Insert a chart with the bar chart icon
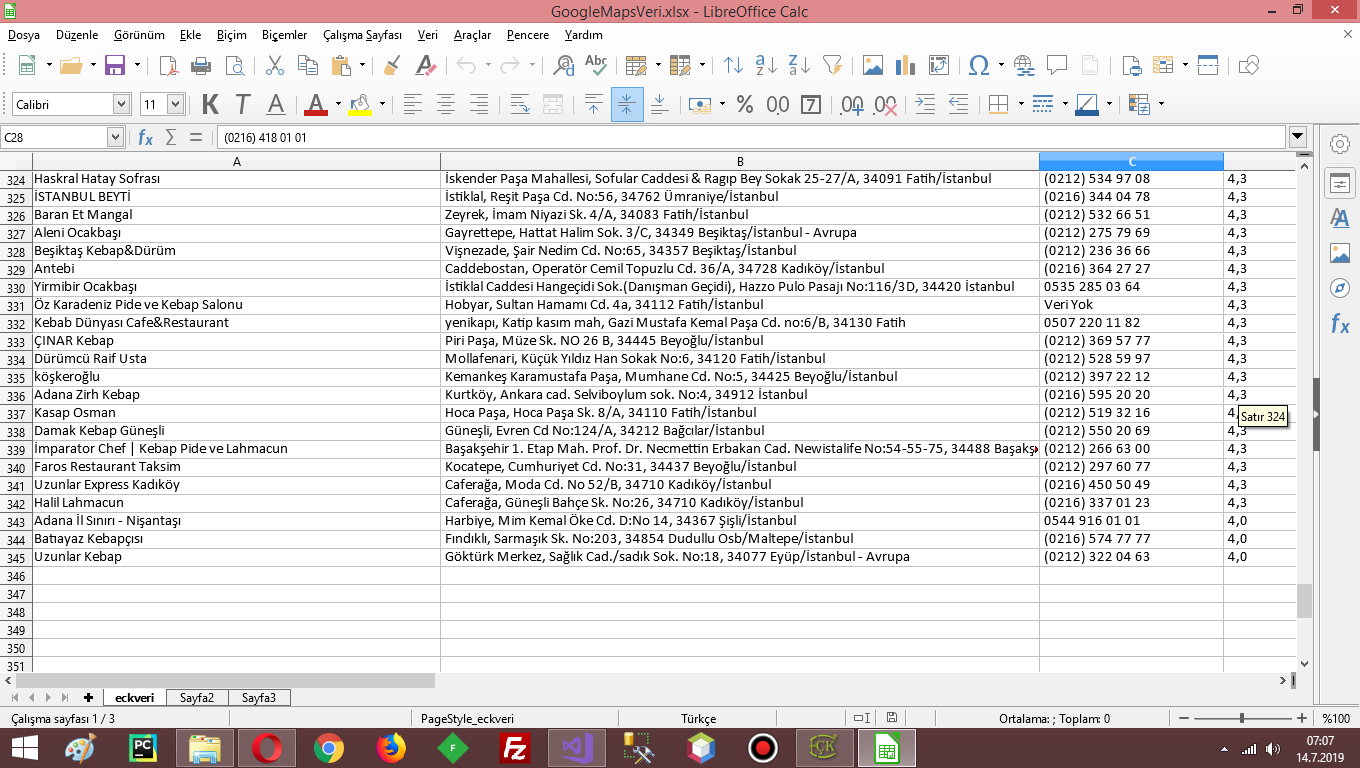This screenshot has width=1360, height=768. pos(906,66)
